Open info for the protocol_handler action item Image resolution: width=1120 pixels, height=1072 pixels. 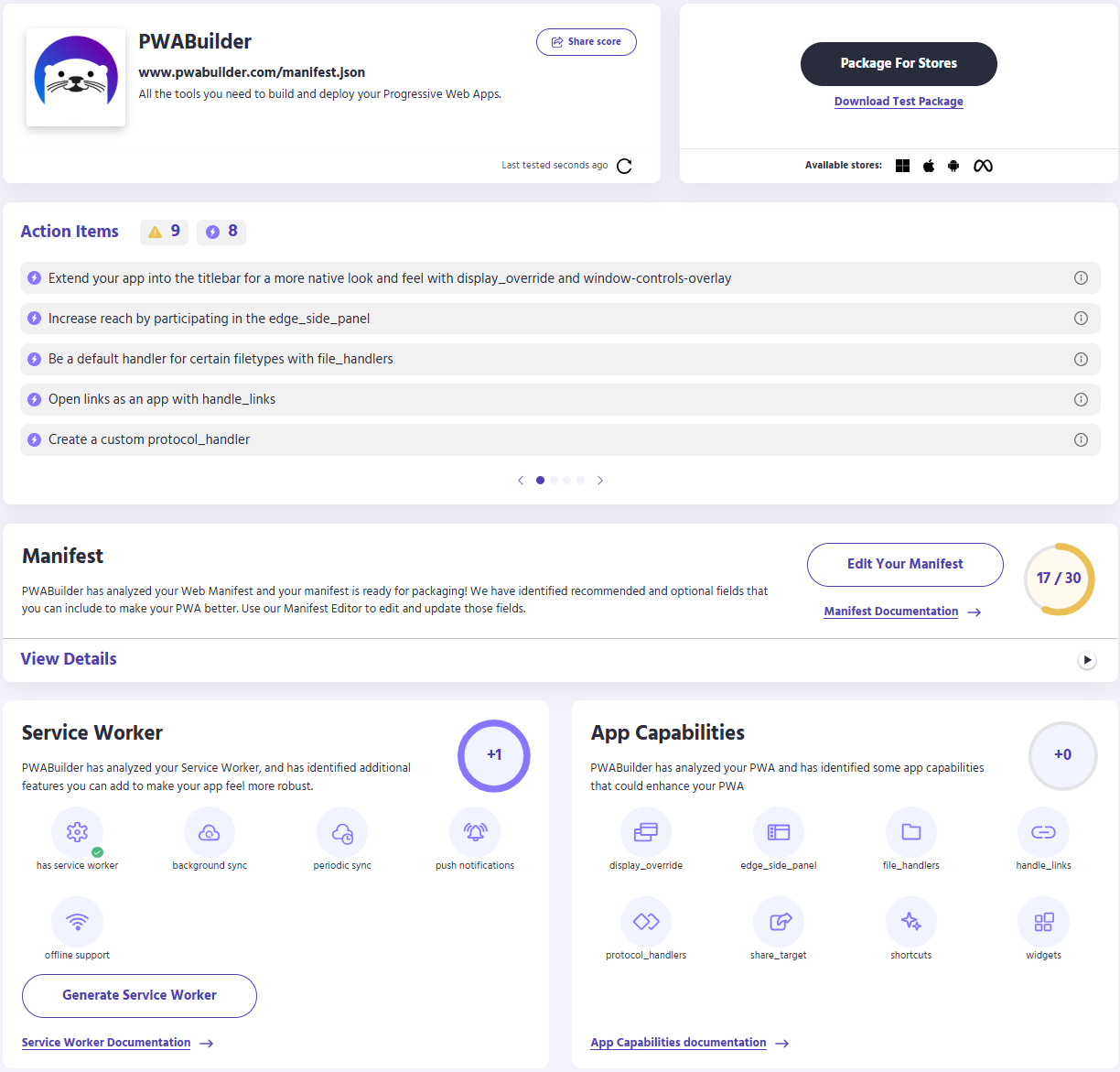coord(1081,439)
